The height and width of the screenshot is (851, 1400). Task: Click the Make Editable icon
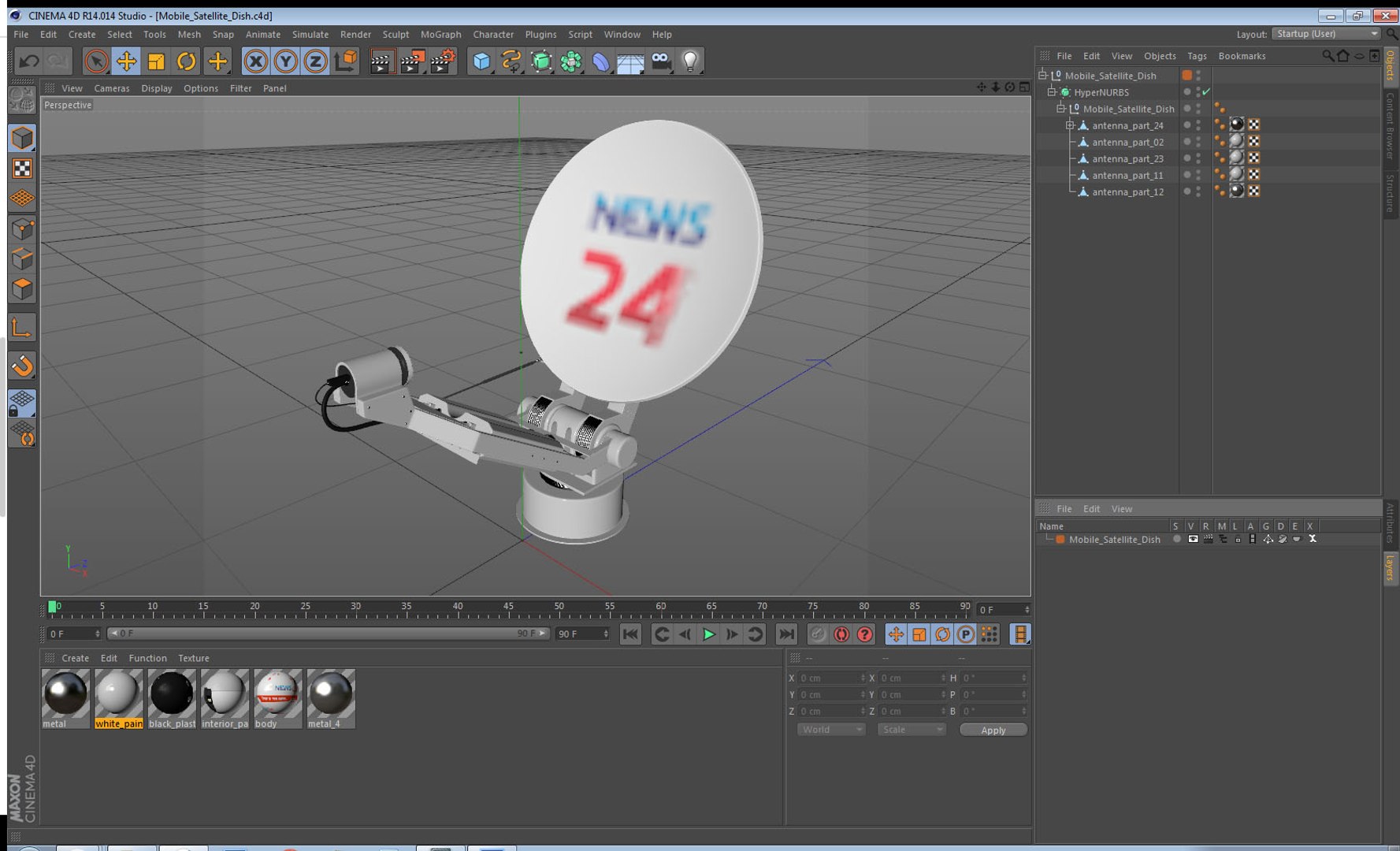(22, 100)
